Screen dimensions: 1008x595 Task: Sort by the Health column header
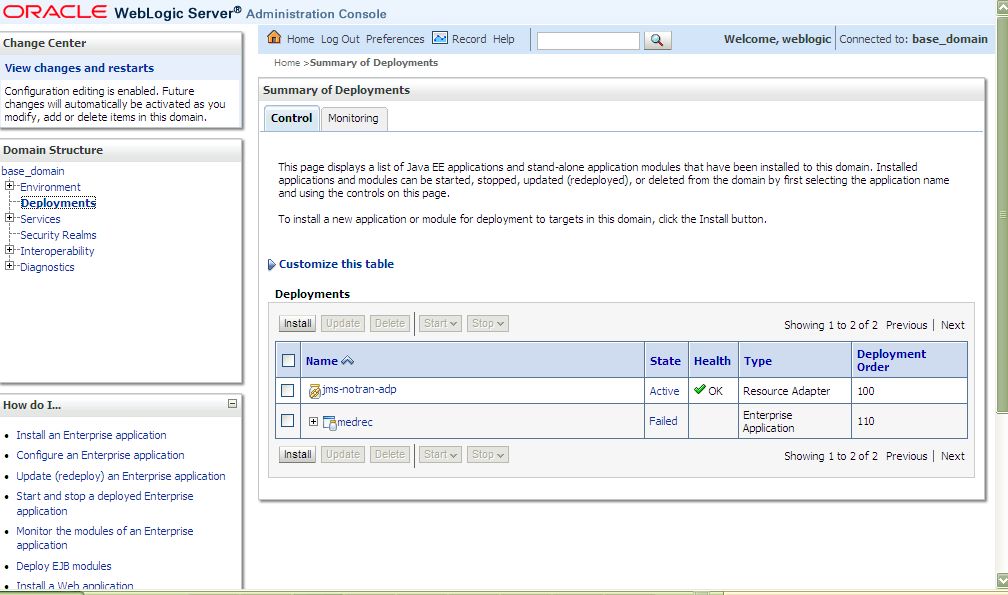pyautogui.click(x=712, y=361)
